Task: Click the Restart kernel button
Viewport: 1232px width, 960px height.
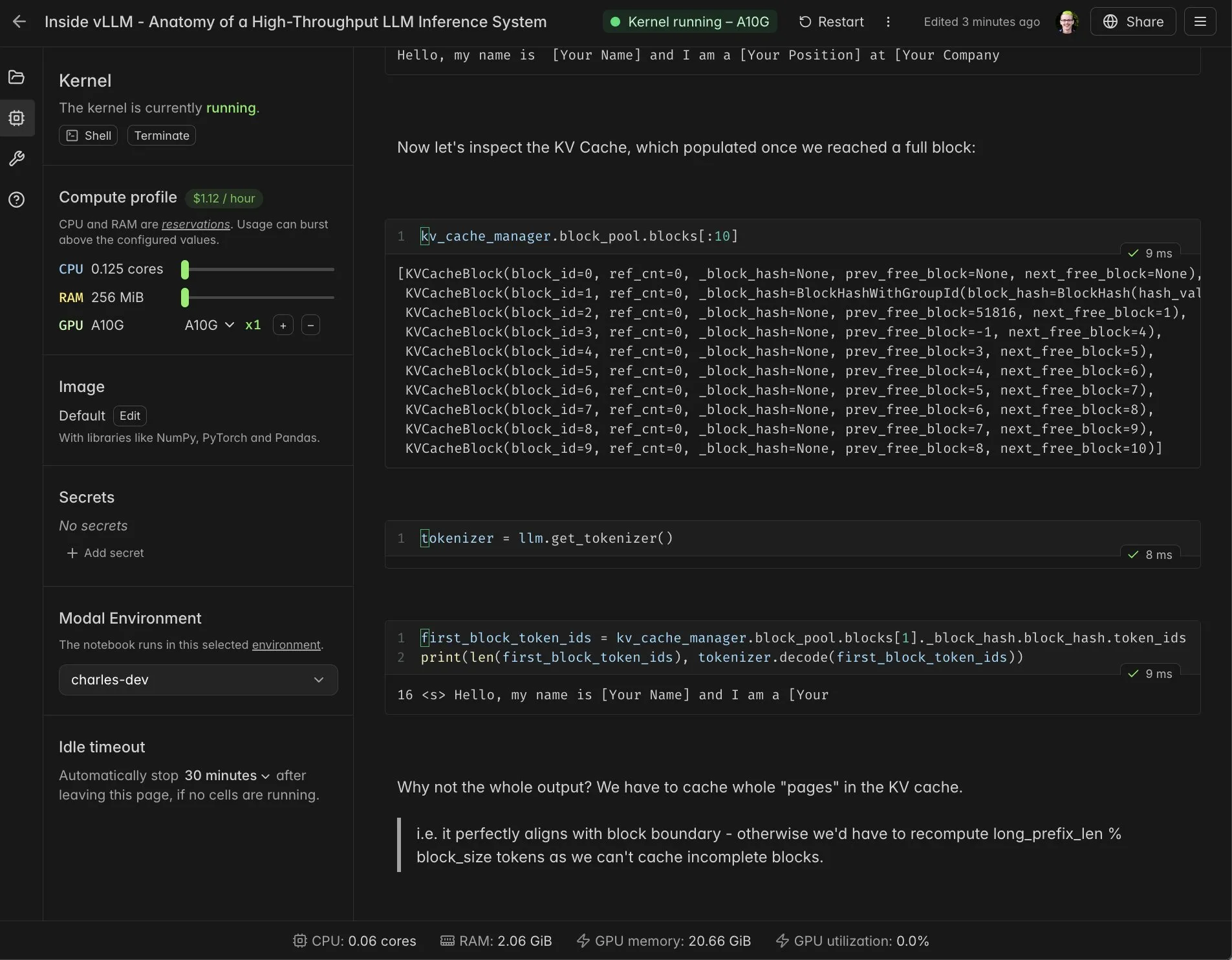Action: coord(831,21)
